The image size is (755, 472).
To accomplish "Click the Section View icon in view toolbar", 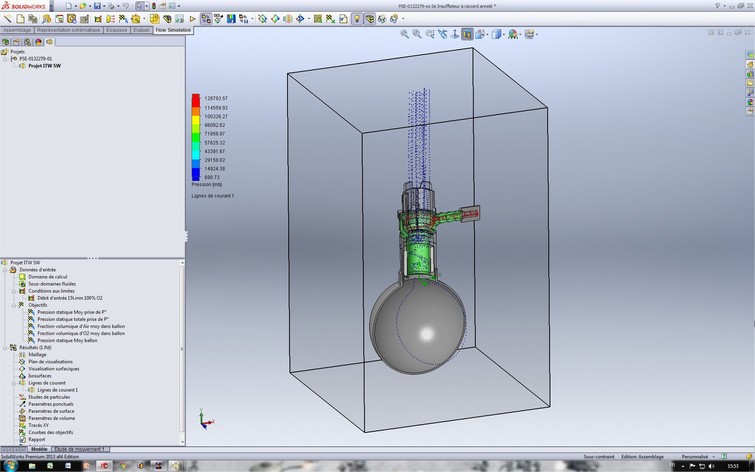I will click(467, 34).
